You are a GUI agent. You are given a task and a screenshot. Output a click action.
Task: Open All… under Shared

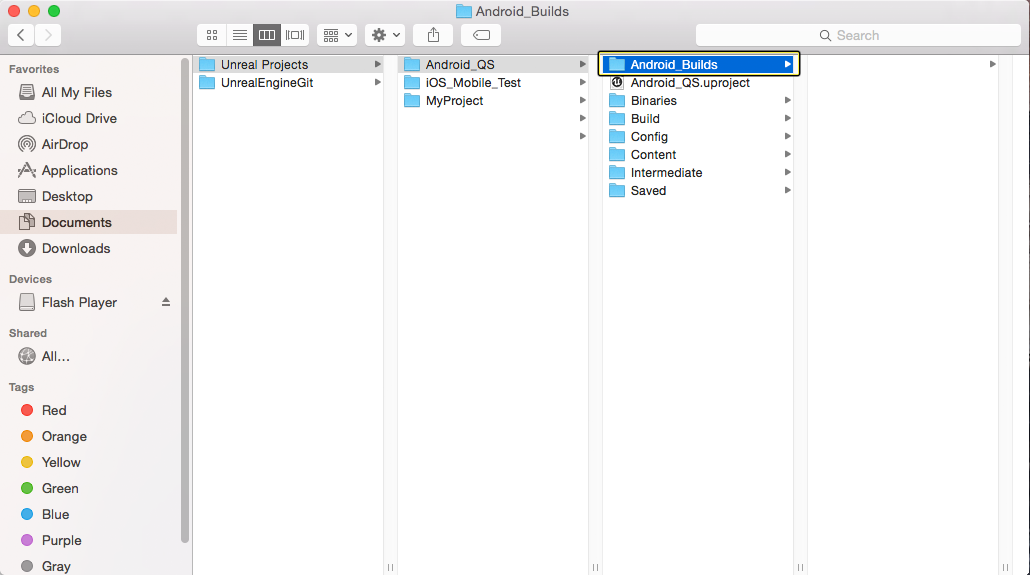point(89,356)
